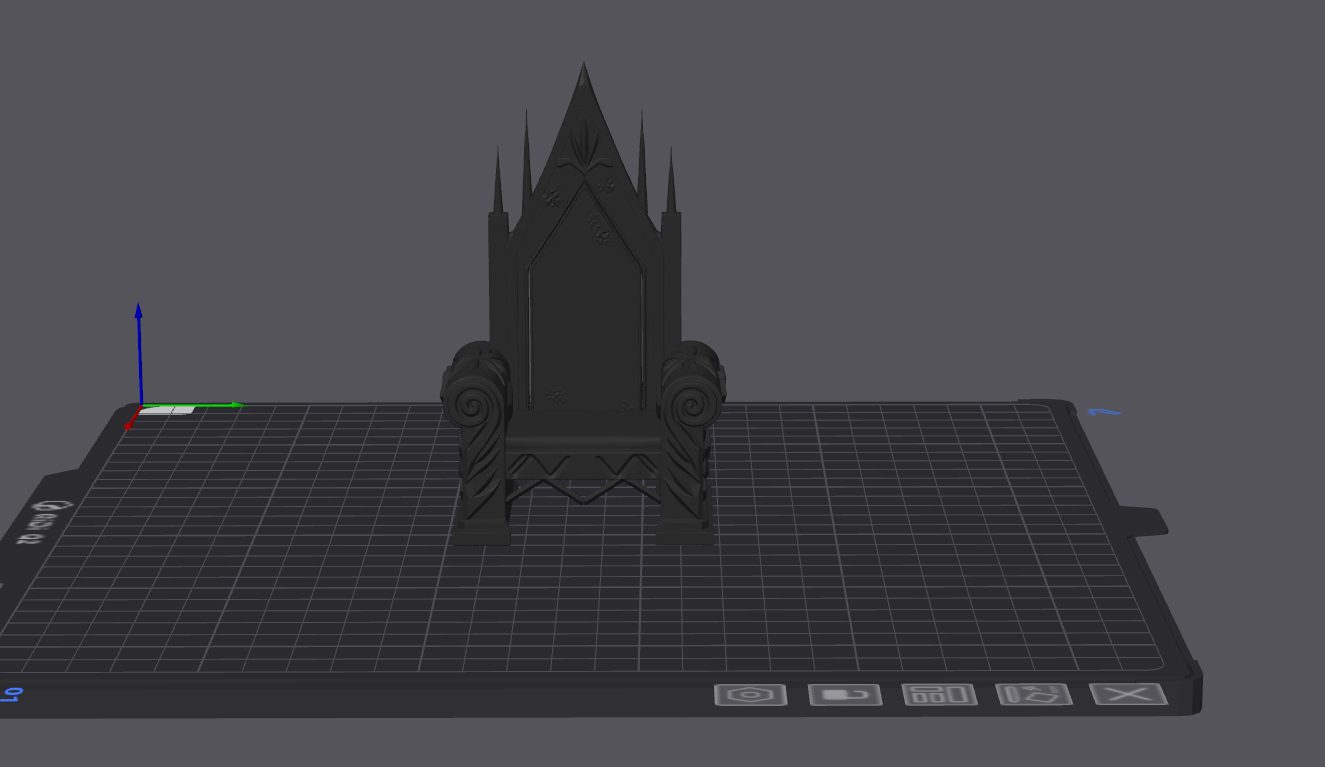Auto-orient objects using the rotate-shapes plate icon
Viewport: 1325px width, 767px height.
click(x=1034, y=694)
